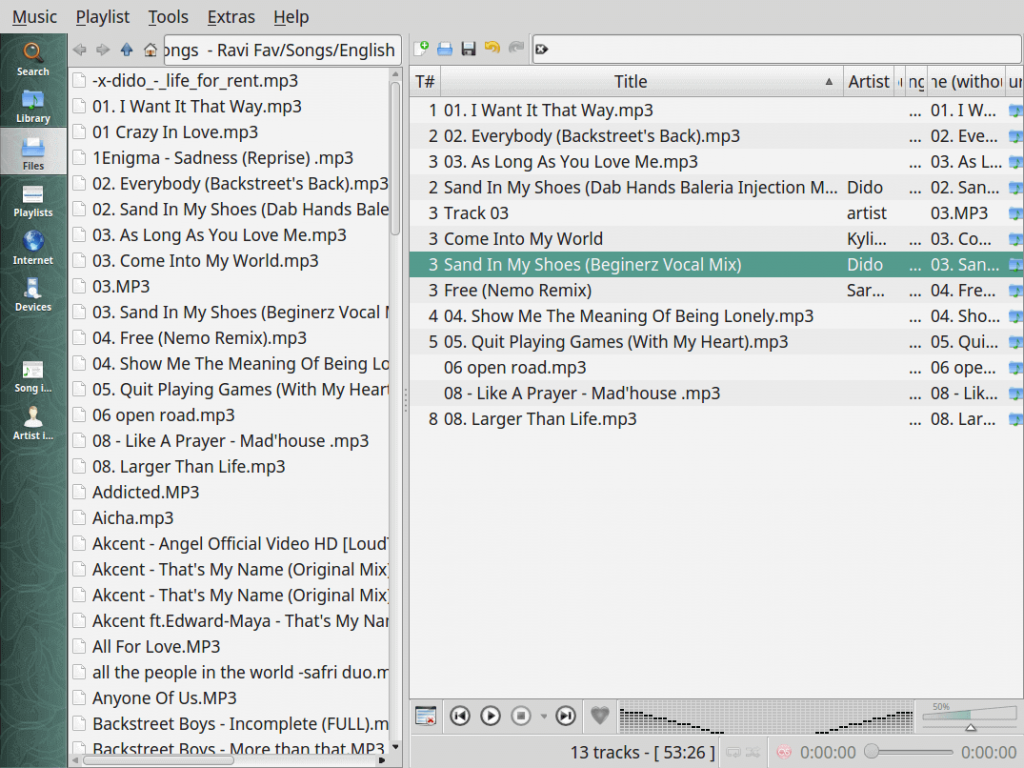Click the home folder icon
The width and height of the screenshot is (1024, 768).
(150, 49)
